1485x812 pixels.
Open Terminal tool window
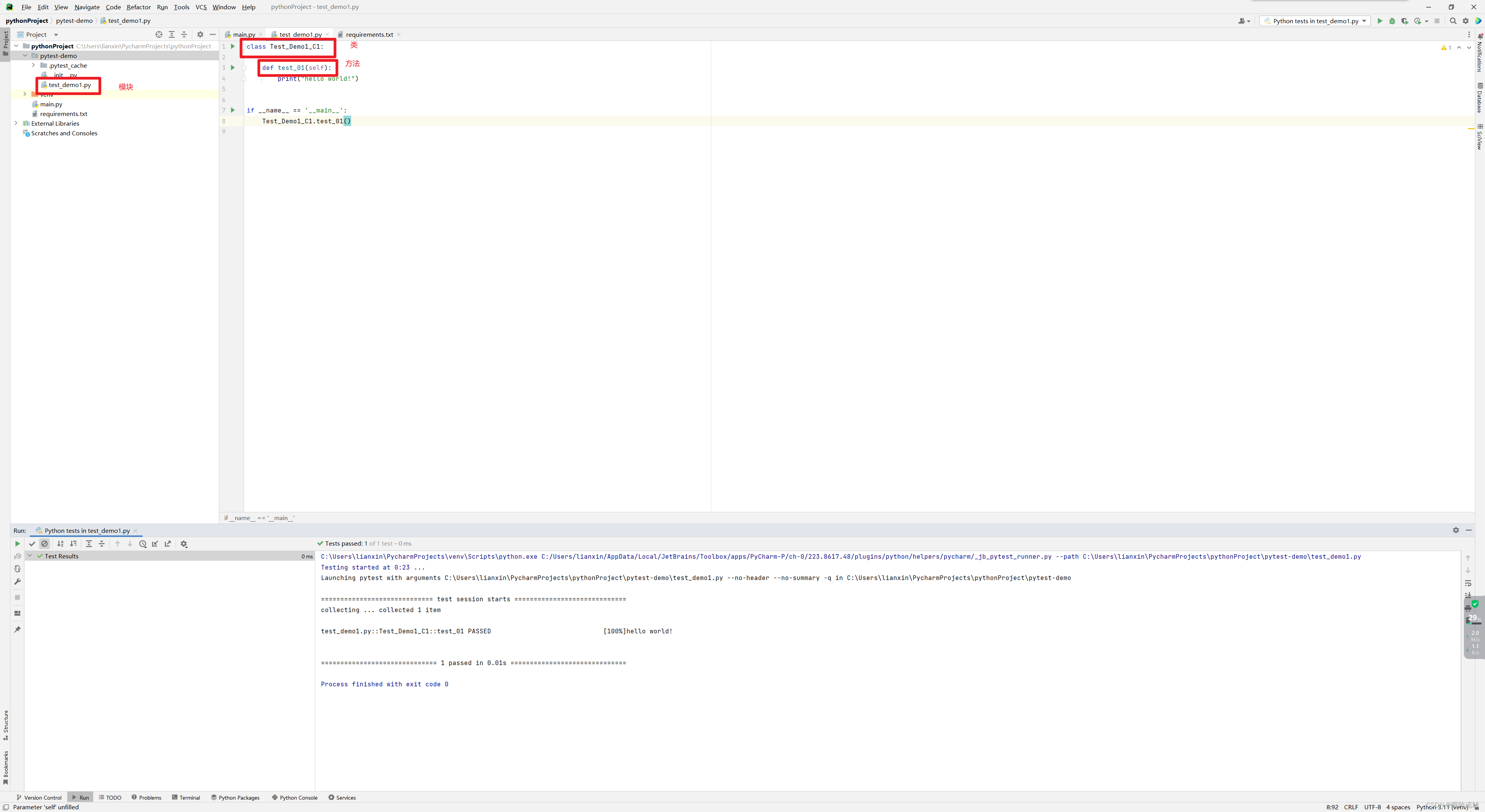click(186, 798)
